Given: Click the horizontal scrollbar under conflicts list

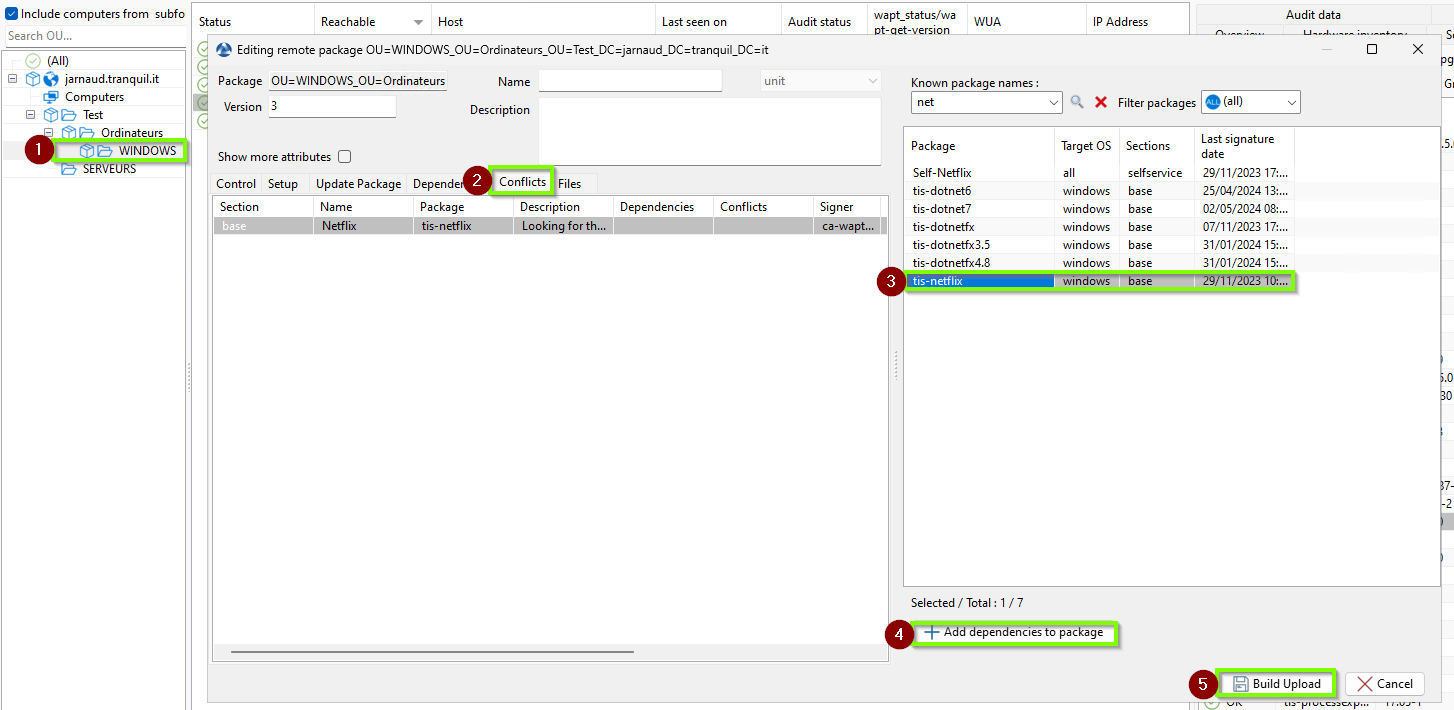Looking at the screenshot, I should (432, 652).
